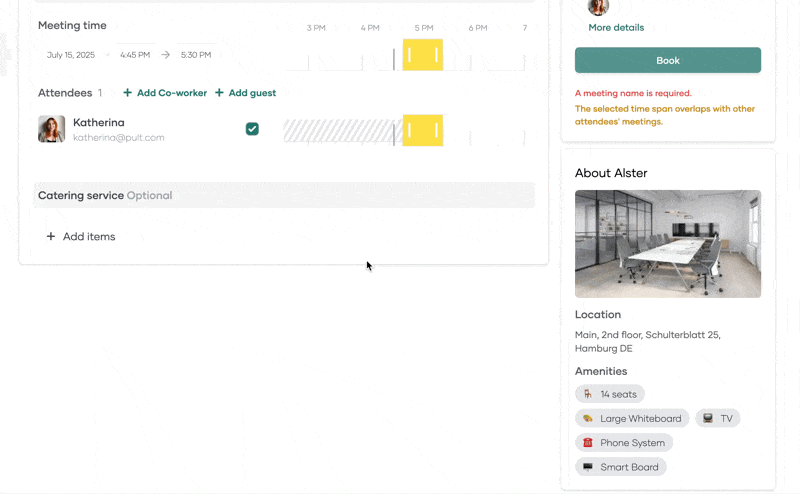Open the July 15, 2025 date picker
800x494 pixels.
71,55
